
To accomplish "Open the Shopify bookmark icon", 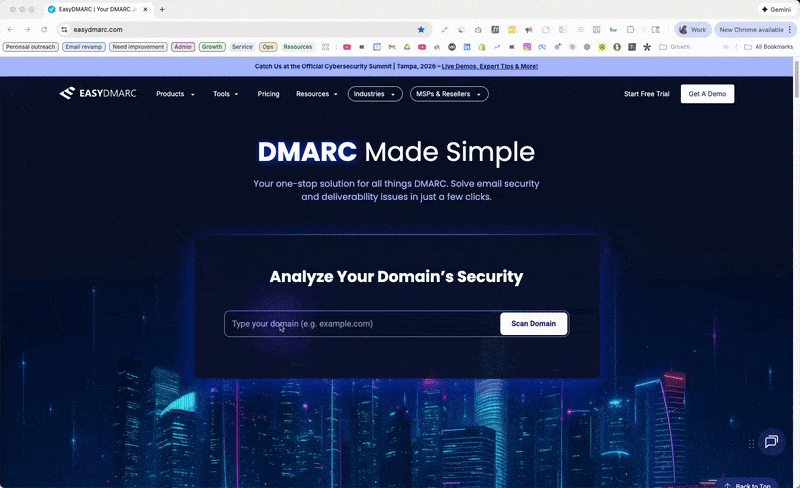I will (x=482, y=47).
